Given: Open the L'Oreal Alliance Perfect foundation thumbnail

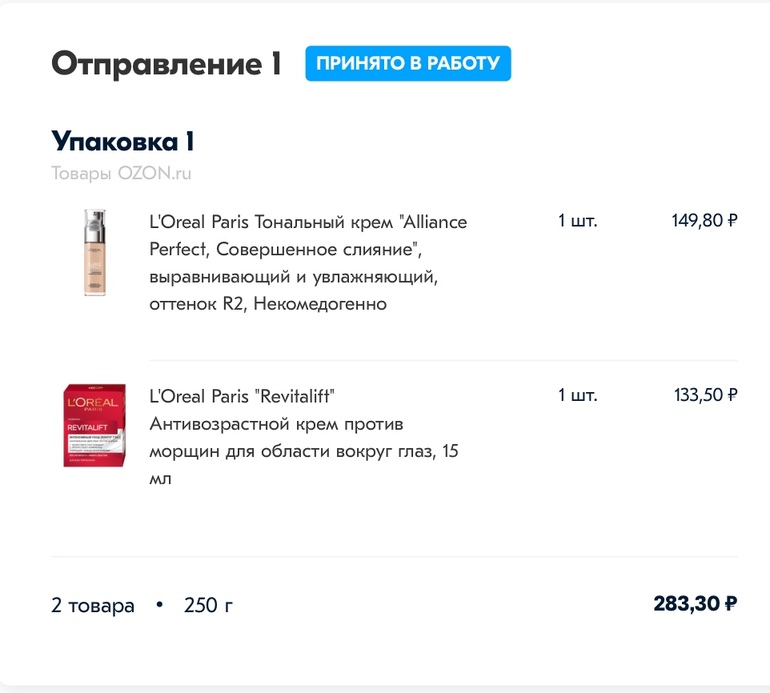Looking at the screenshot, I should click(x=94, y=253).
